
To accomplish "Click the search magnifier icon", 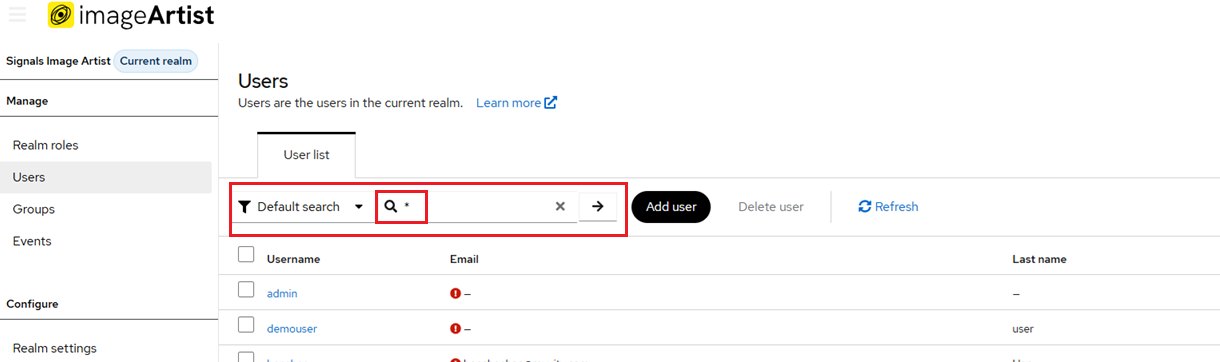I will tap(391, 207).
